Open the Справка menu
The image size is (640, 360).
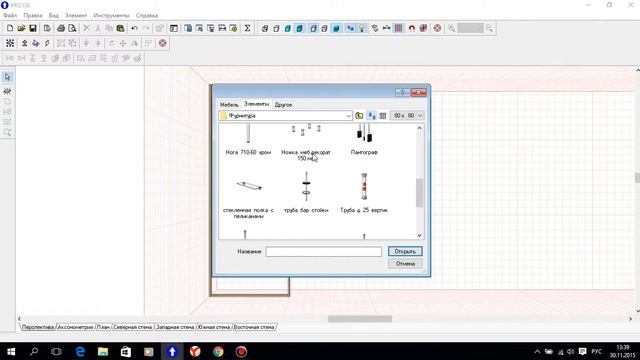[x=147, y=16]
